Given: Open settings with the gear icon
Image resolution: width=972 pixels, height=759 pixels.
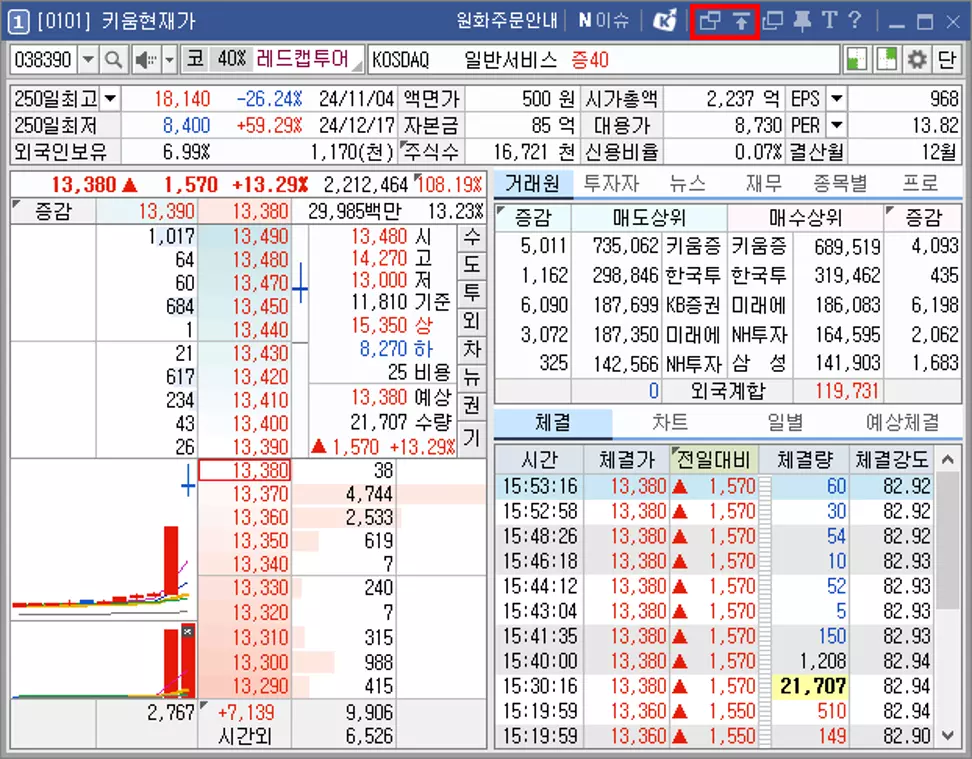Looking at the screenshot, I should [x=917, y=60].
